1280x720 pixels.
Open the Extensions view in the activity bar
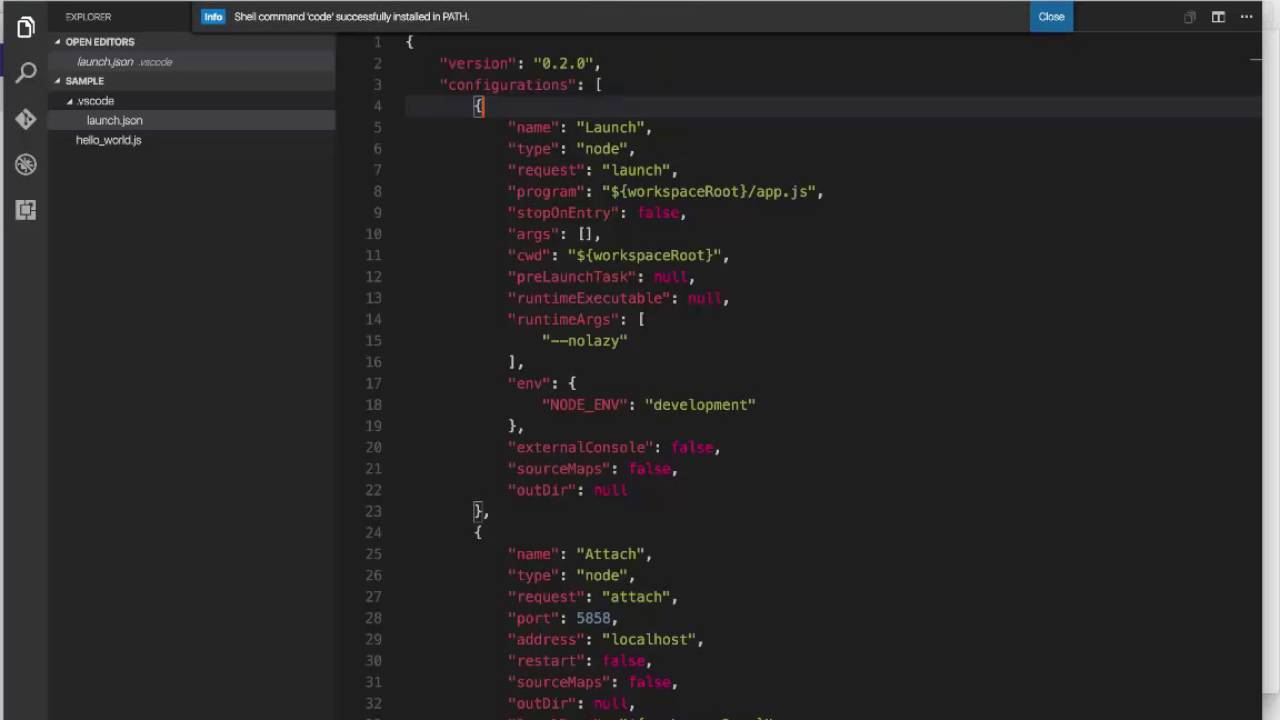click(x=26, y=210)
